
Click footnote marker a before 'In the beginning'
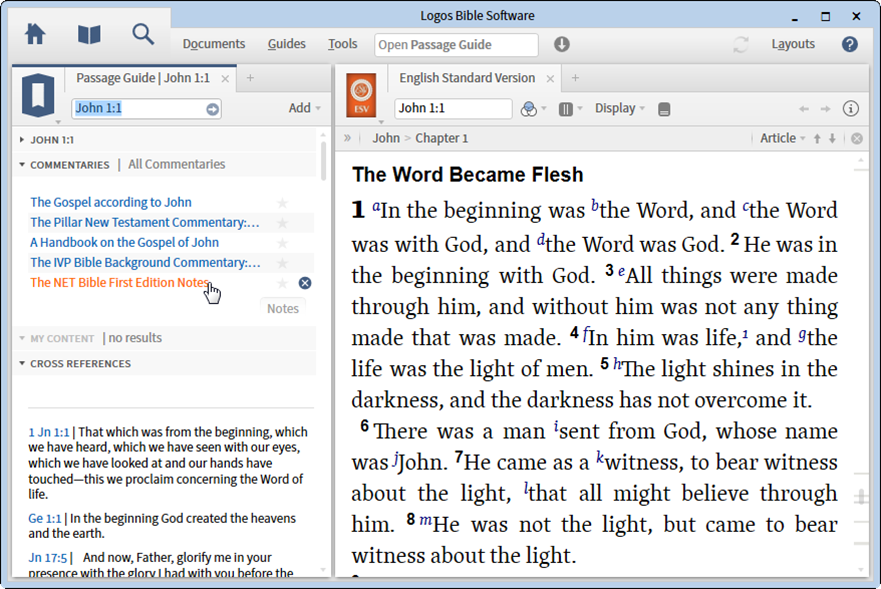click(376, 206)
